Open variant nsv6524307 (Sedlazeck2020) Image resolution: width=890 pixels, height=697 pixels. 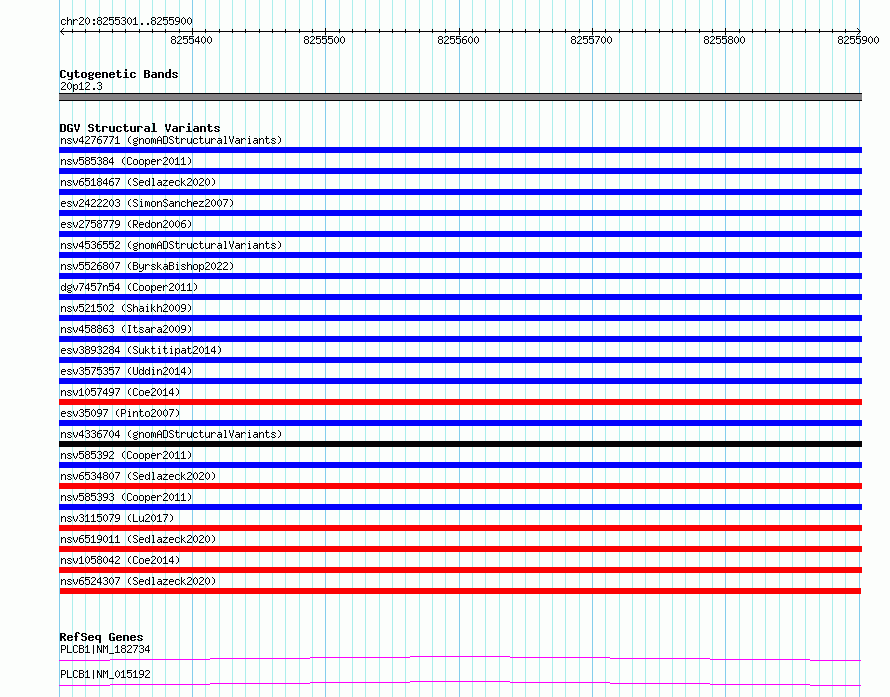pos(138,581)
